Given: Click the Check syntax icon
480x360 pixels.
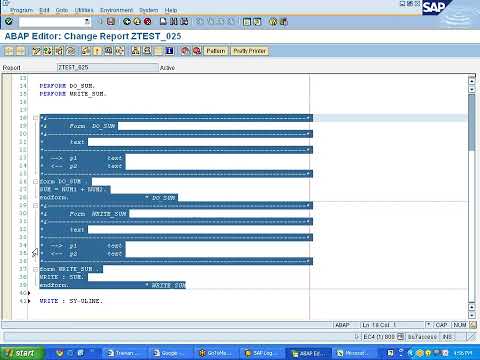Looking at the screenshot, I should (x=86, y=51).
